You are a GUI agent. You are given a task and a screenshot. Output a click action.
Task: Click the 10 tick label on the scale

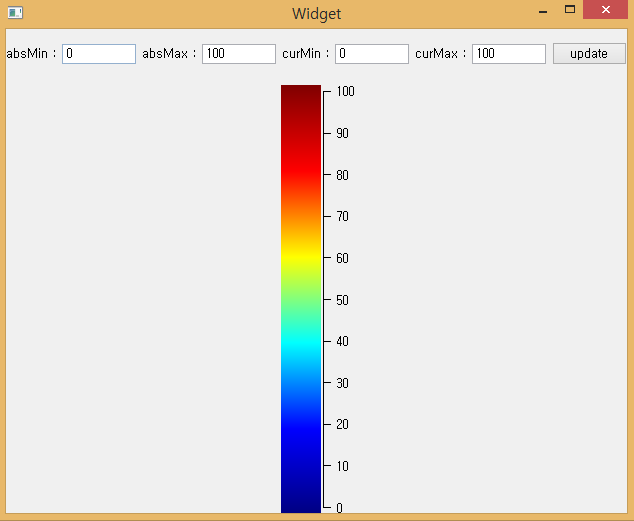point(342,466)
